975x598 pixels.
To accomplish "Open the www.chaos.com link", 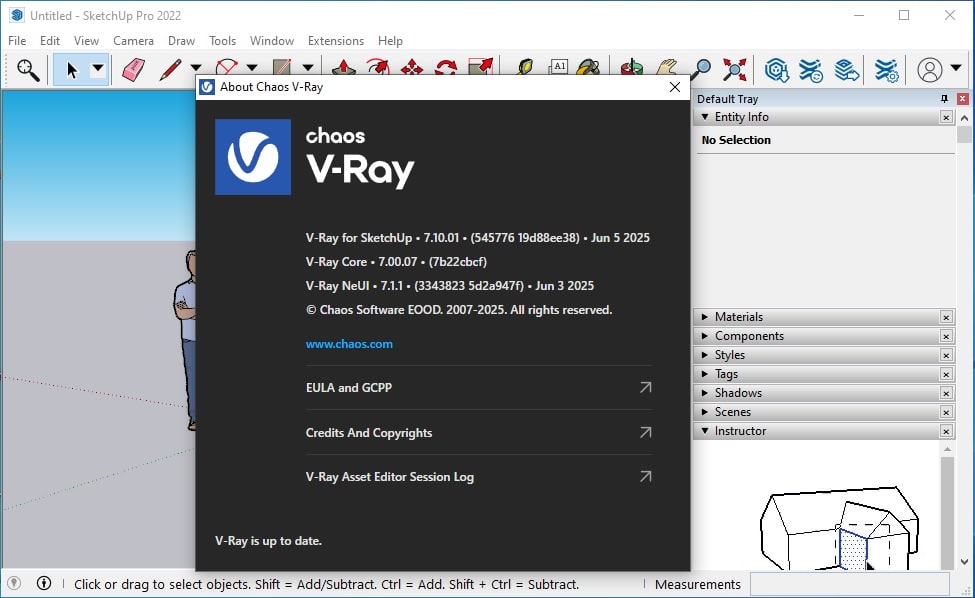I will click(x=349, y=344).
